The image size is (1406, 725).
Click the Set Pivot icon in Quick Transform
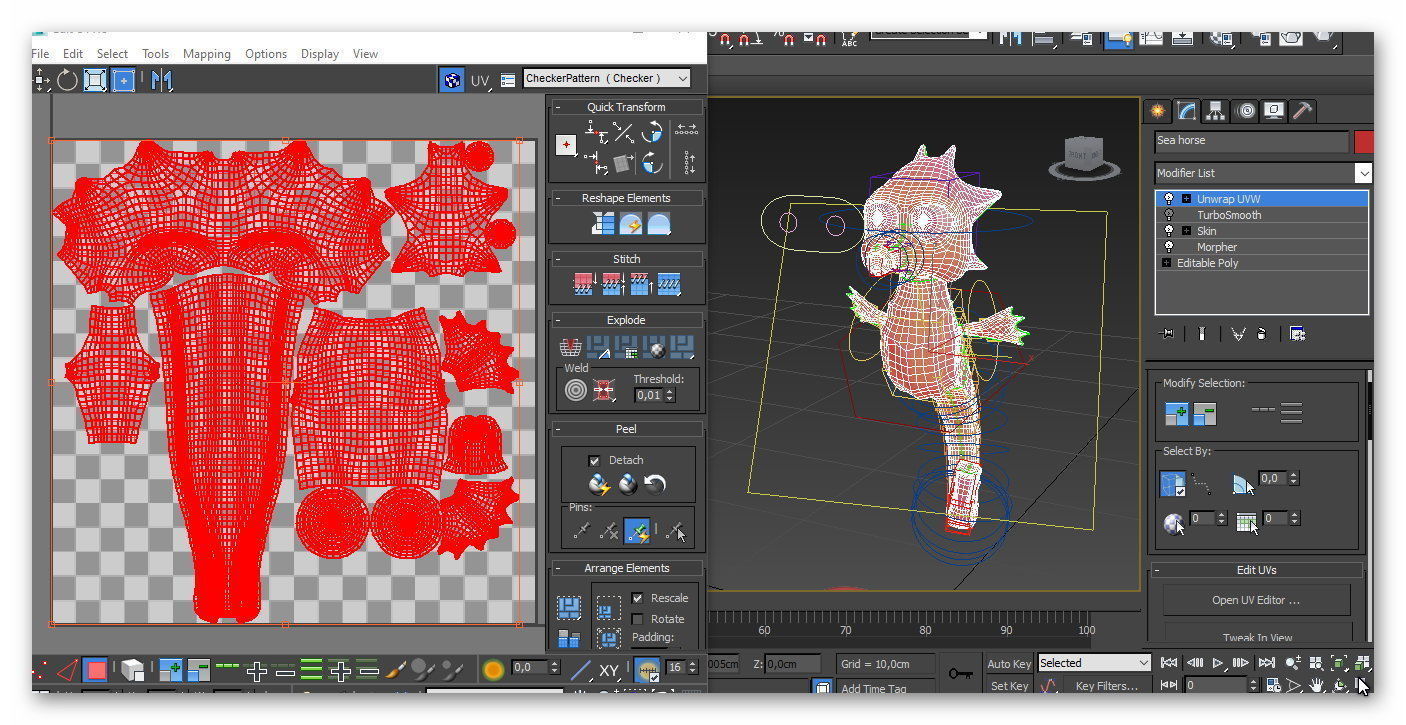click(567, 145)
